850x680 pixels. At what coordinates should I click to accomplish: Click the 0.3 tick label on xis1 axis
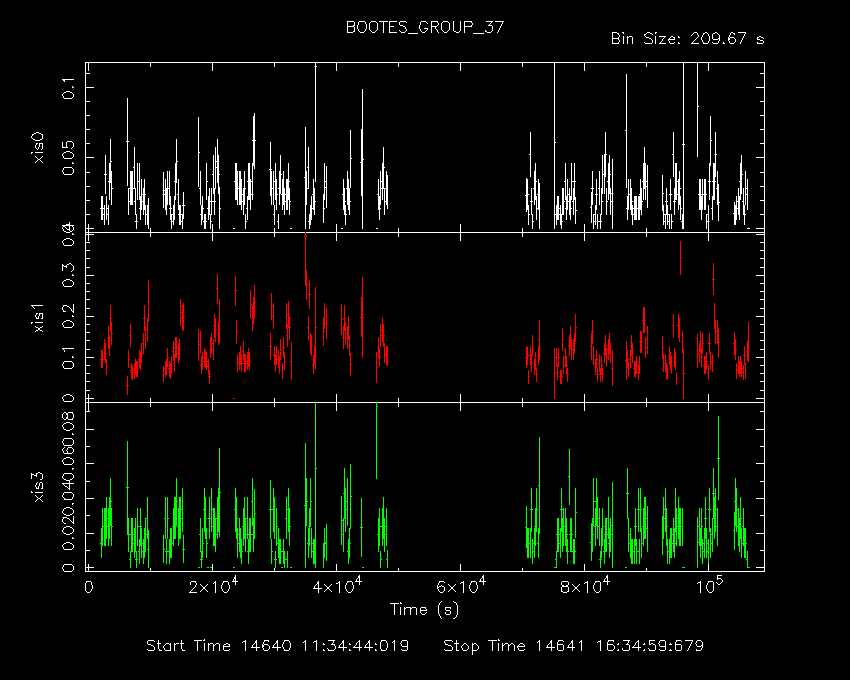point(69,276)
